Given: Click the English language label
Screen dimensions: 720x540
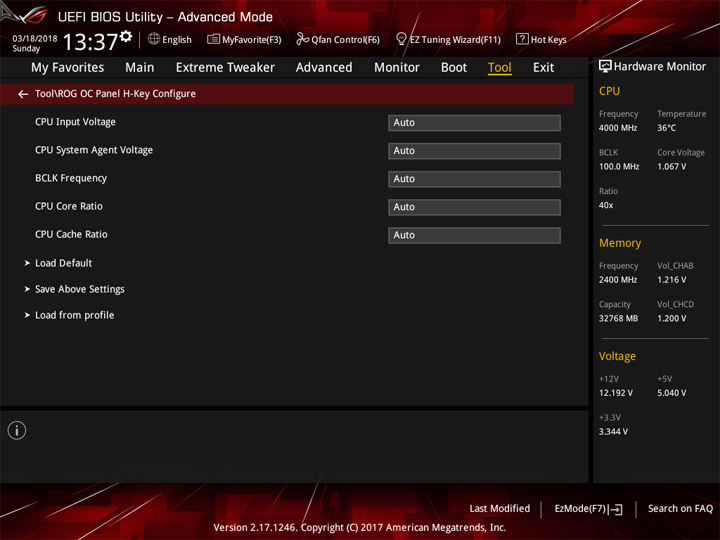Looking at the screenshot, I should [x=177, y=40].
